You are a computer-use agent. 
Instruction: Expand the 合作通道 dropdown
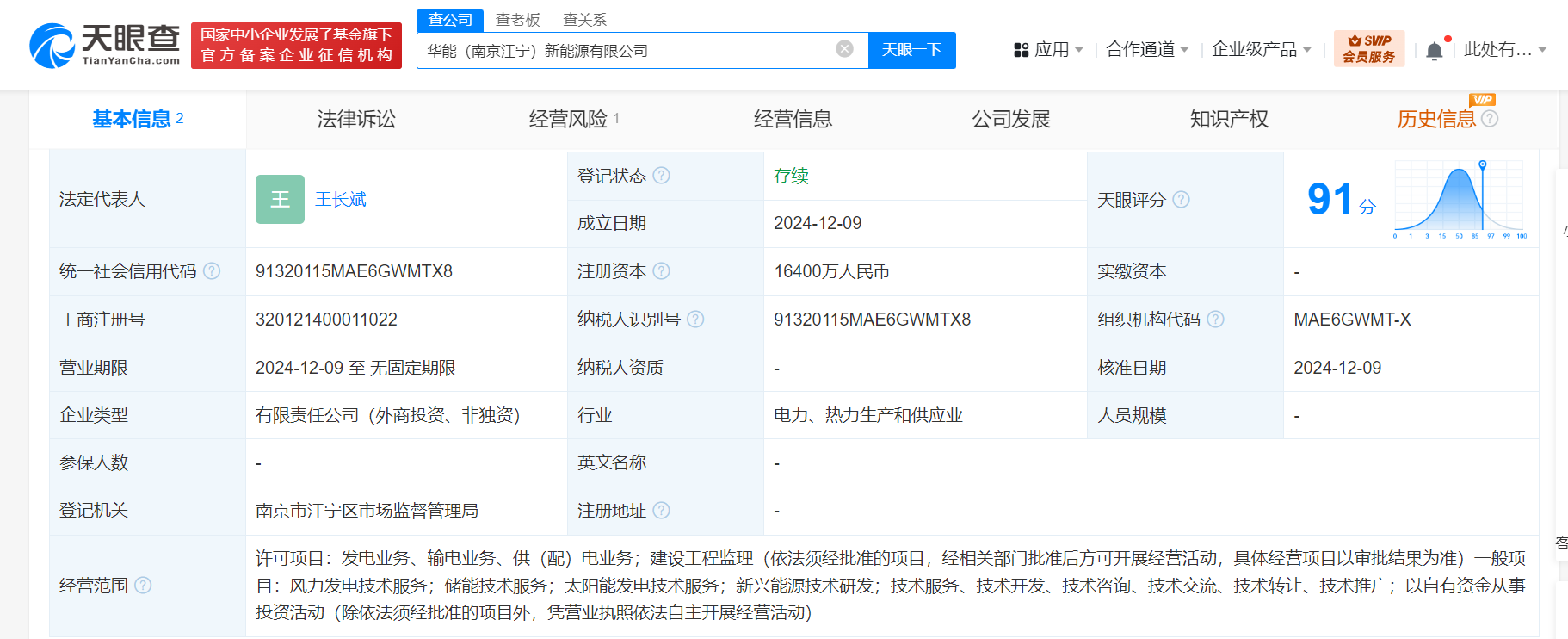(x=1146, y=50)
